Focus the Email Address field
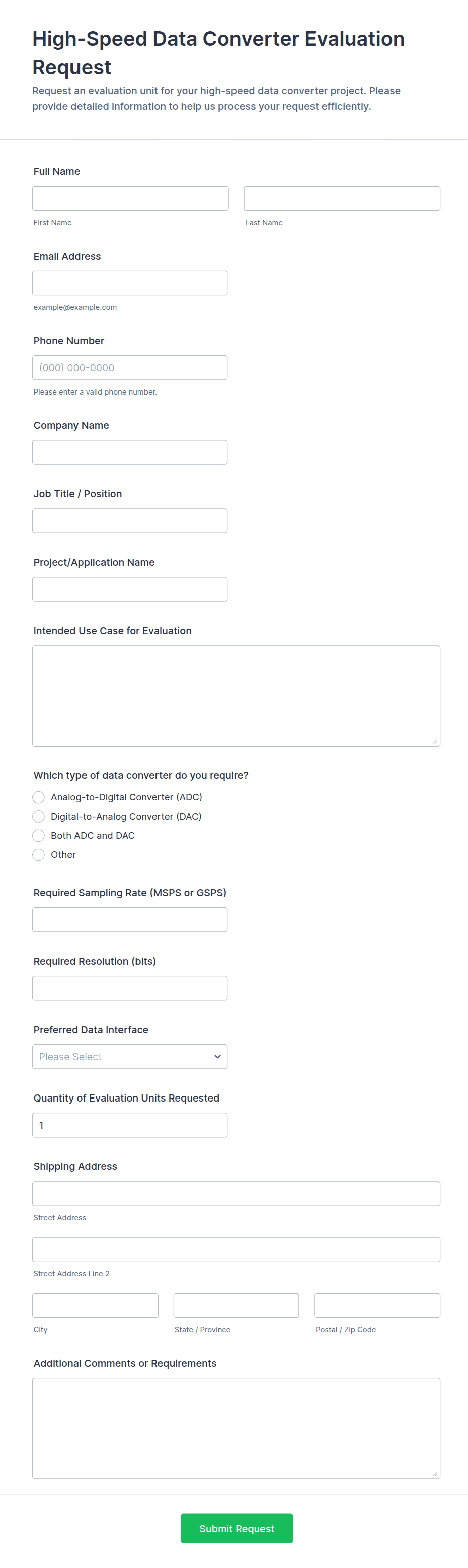The image size is (468, 1568). click(130, 283)
